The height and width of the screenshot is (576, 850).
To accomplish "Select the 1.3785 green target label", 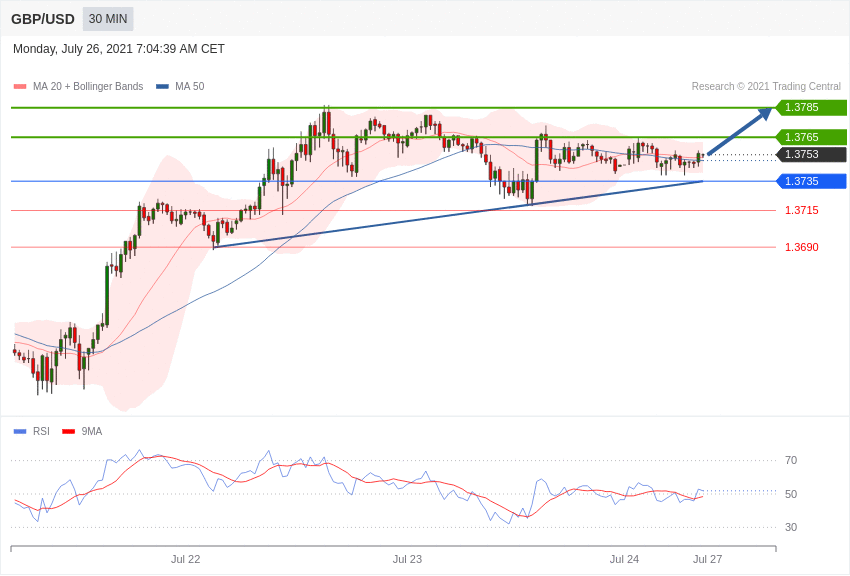I will (x=811, y=107).
